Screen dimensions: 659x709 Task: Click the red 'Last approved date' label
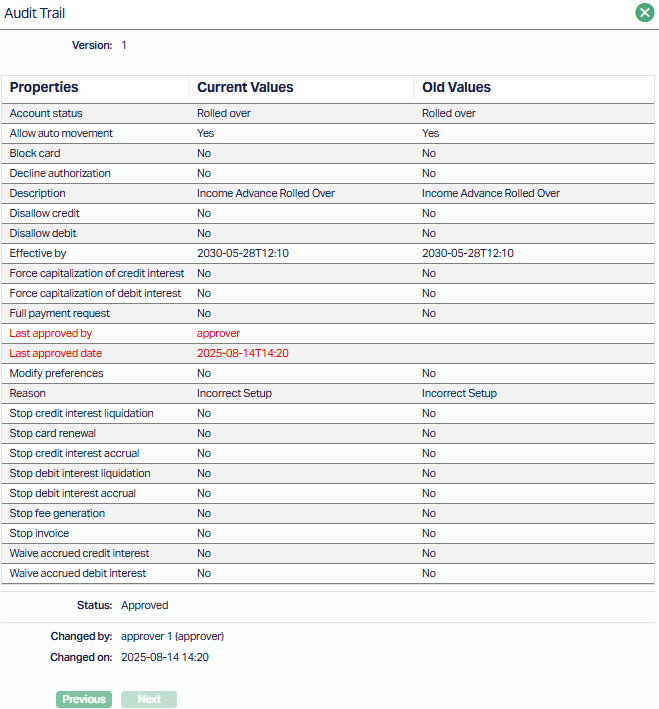coord(55,353)
